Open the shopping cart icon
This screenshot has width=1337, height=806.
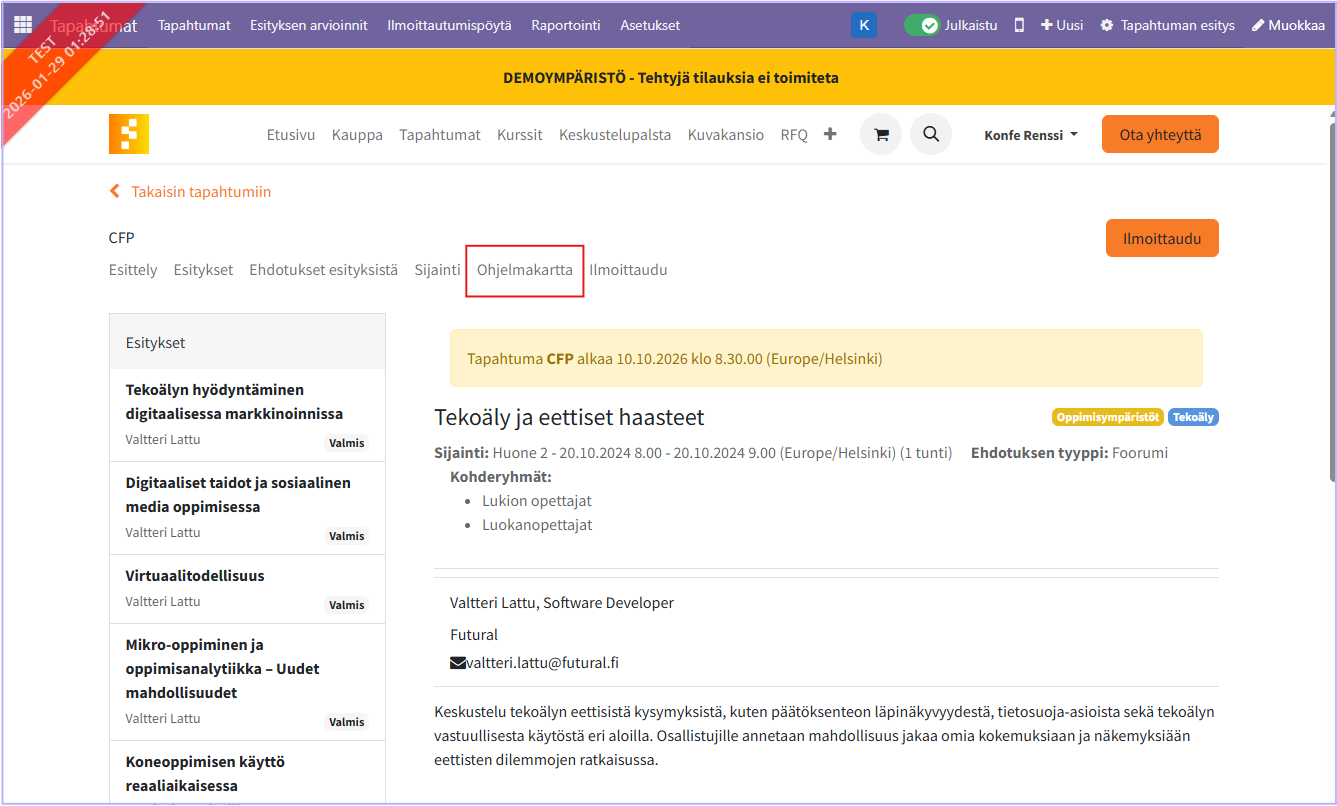pyautogui.click(x=881, y=134)
